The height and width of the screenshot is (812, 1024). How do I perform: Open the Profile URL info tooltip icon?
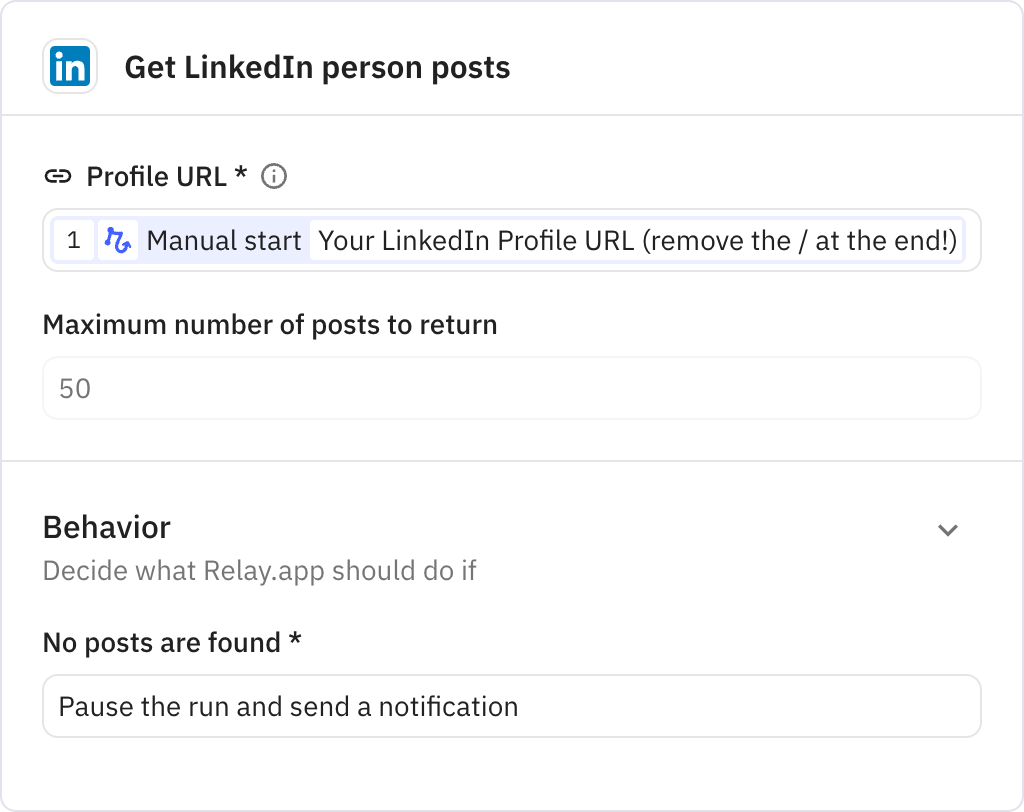(x=275, y=176)
